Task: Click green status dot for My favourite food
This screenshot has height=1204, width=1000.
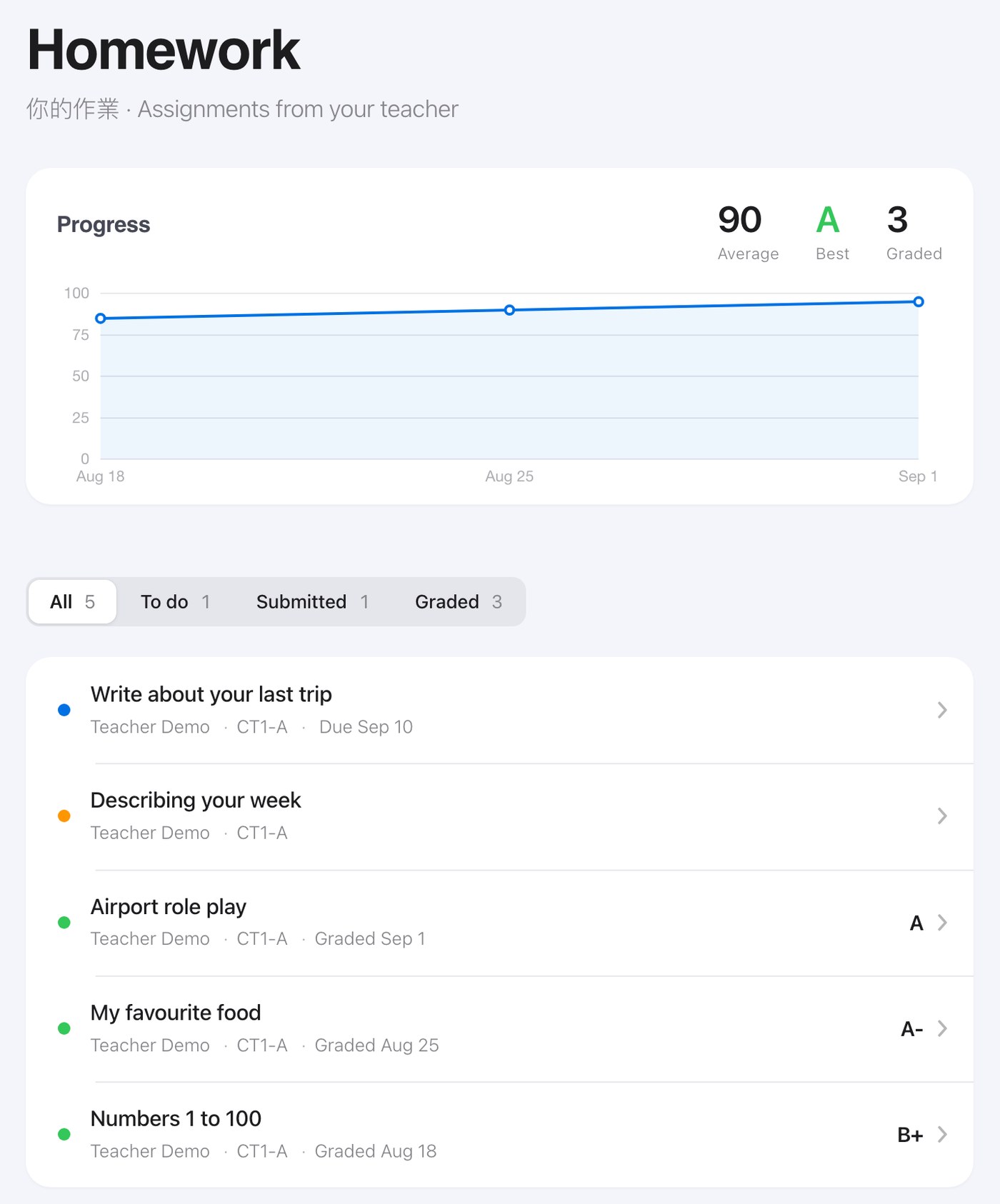Action: point(64,1028)
